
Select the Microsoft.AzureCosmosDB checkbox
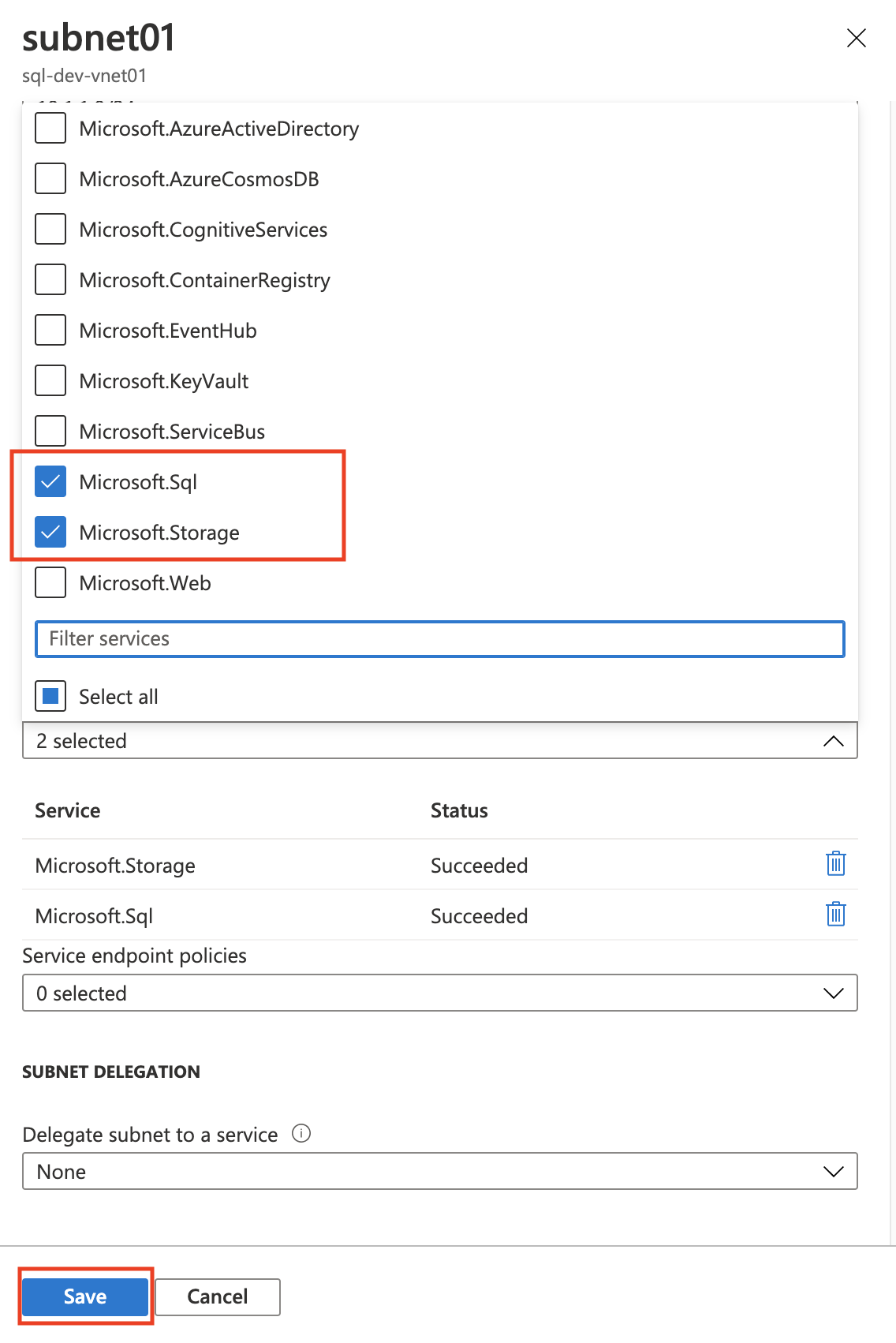tap(50, 179)
